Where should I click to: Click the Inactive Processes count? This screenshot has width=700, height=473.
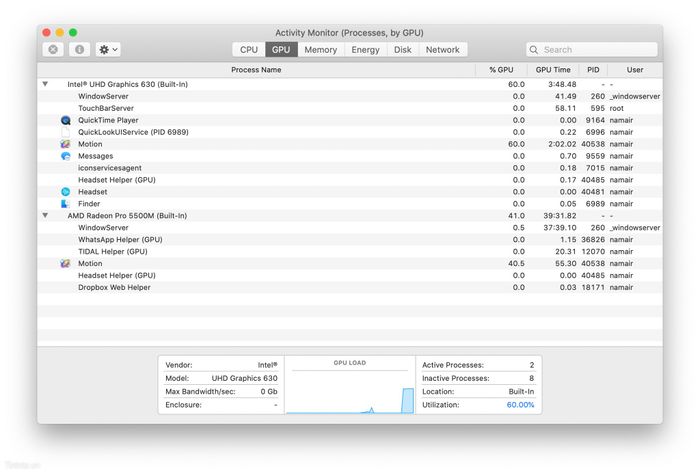click(532, 378)
